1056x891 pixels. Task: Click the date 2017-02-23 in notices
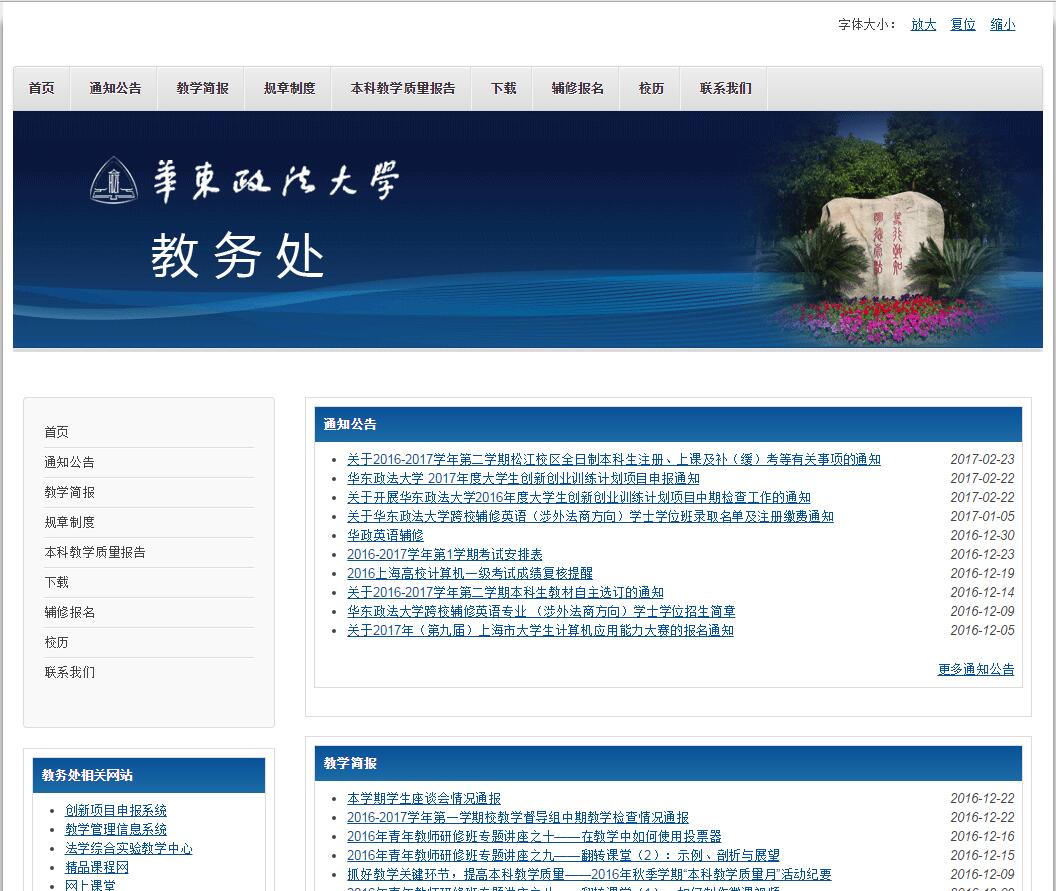tap(982, 459)
